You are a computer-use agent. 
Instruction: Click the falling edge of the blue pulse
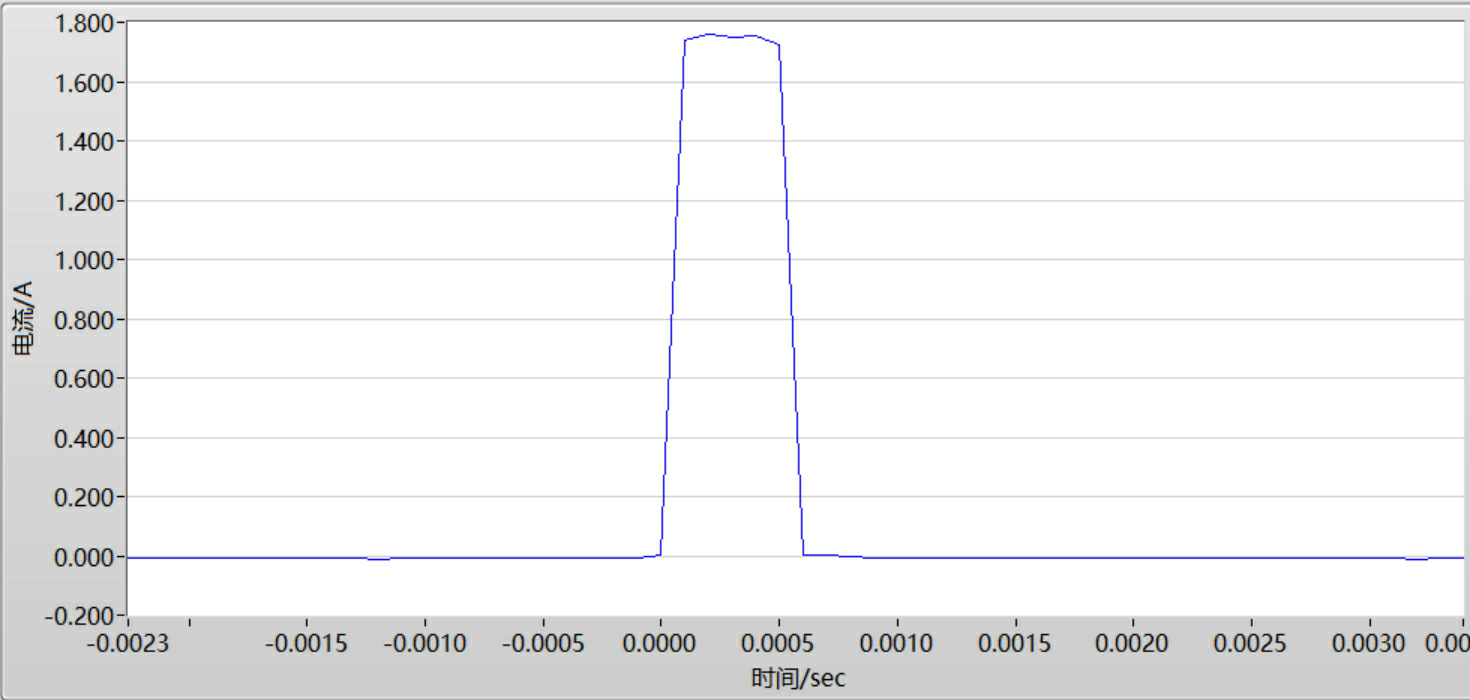[791, 300]
